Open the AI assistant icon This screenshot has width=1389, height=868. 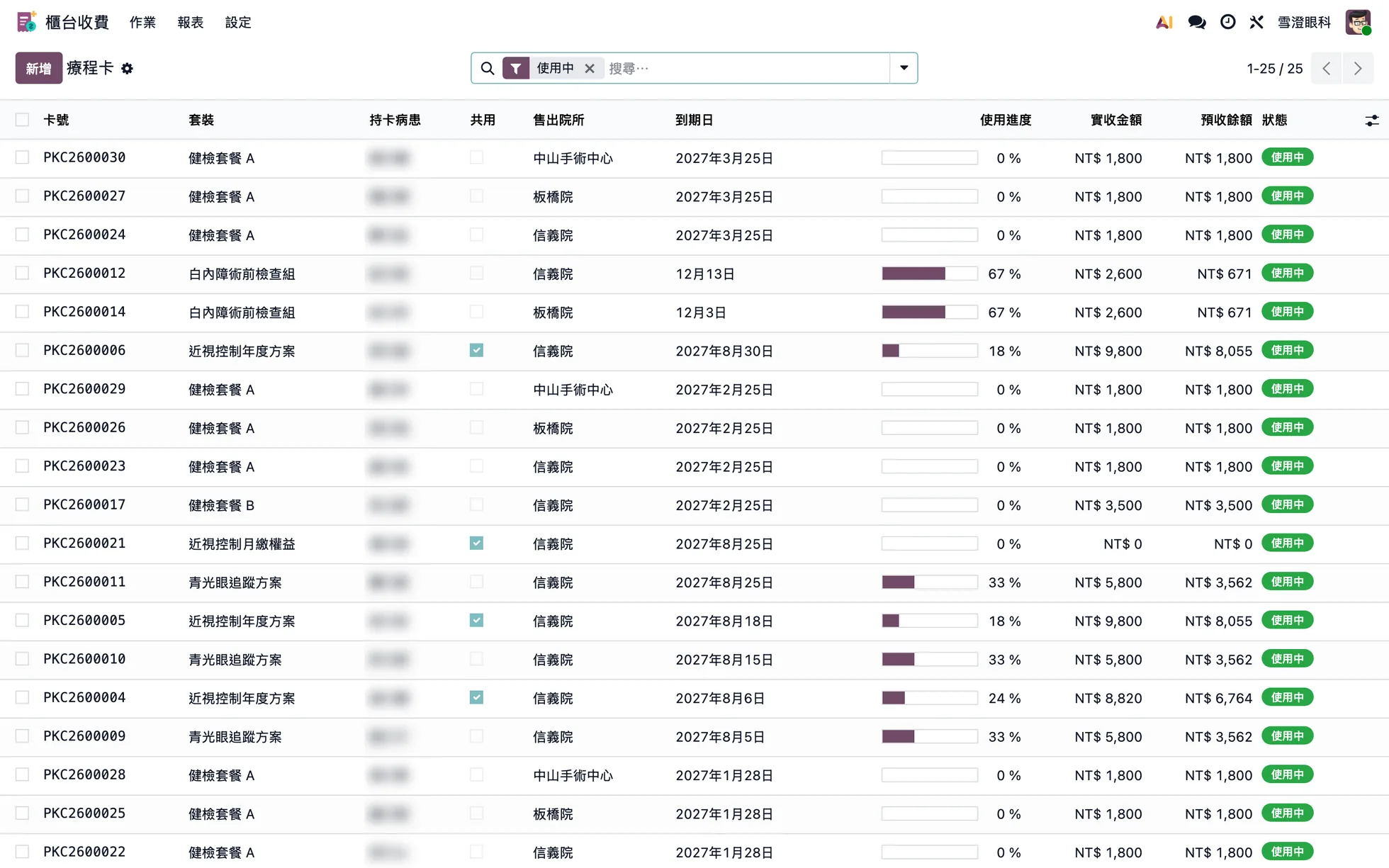(x=1164, y=22)
